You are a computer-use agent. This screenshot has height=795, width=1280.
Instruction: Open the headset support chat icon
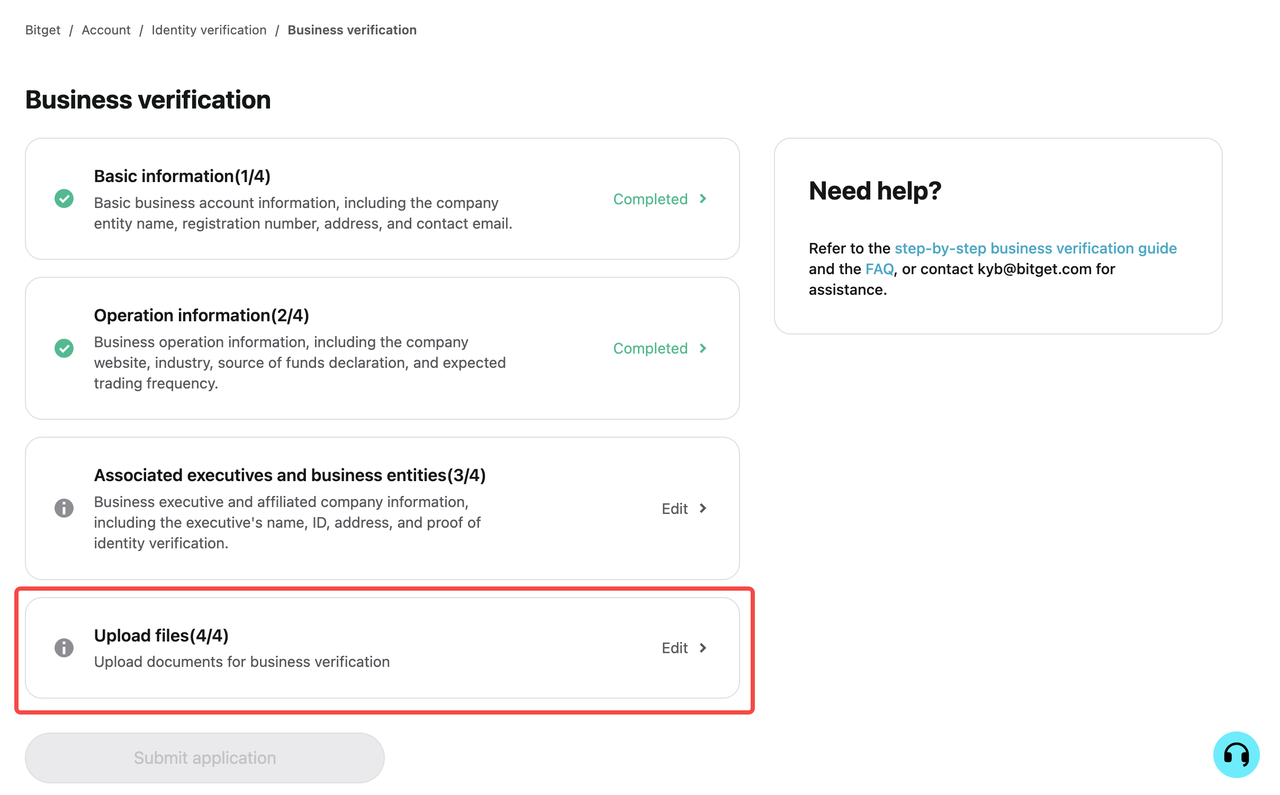[1236, 754]
